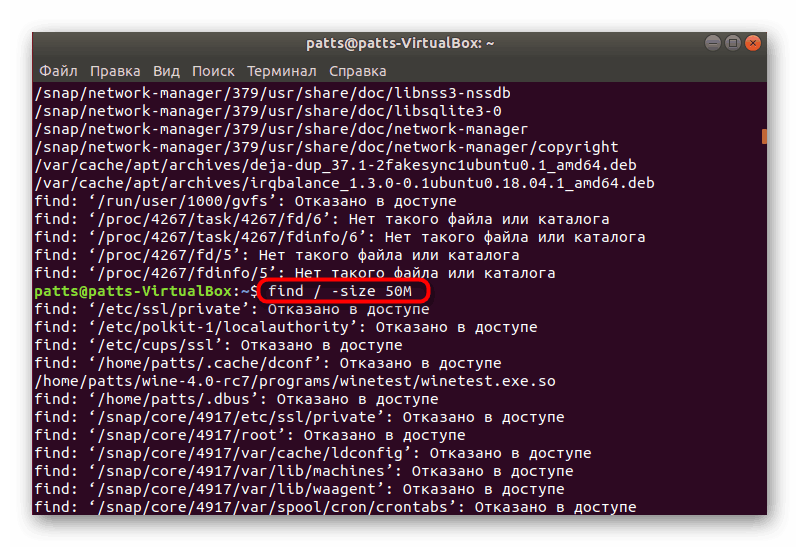Click the /etc/polkit-1/localauthority error line

286,327
